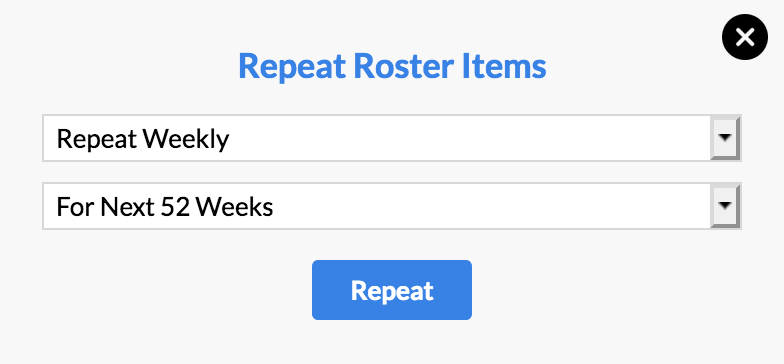This screenshot has width=784, height=364.
Task: Submit the form with the Repeat button
Action: pyautogui.click(x=392, y=290)
